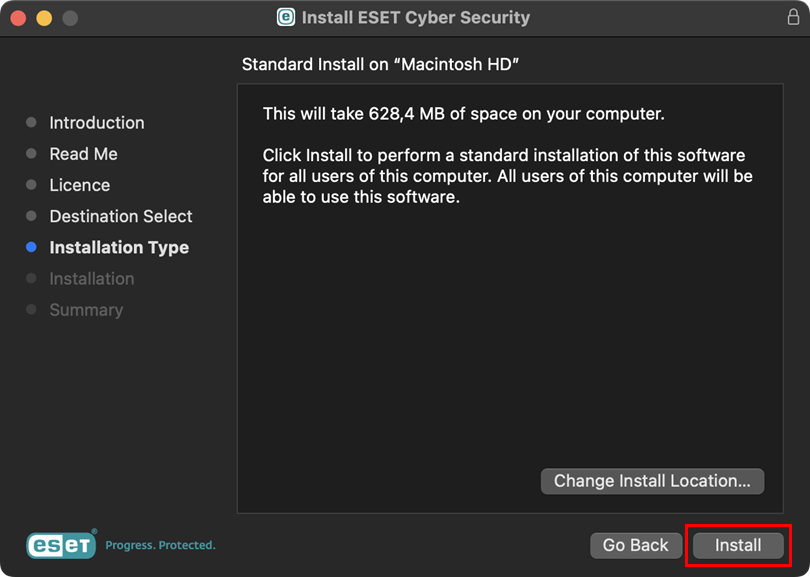Select the Read Me step in sidebar
810x577 pixels.
pyautogui.click(x=83, y=154)
